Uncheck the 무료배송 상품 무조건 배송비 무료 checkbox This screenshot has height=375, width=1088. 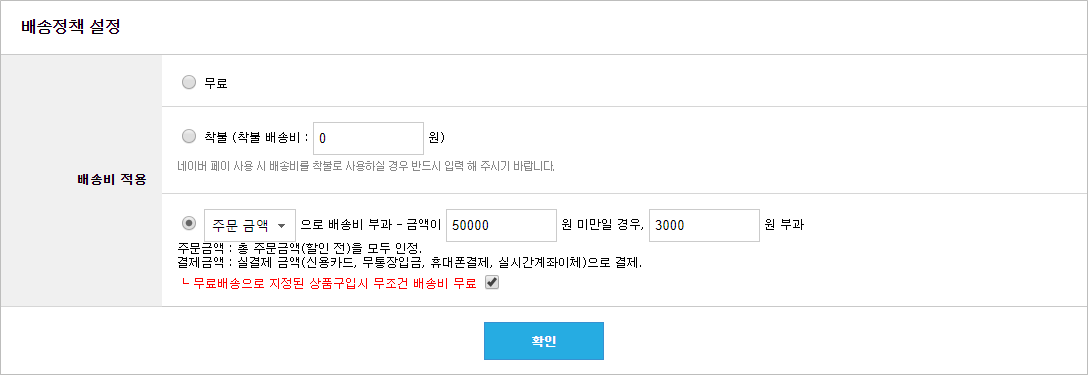[x=491, y=283]
